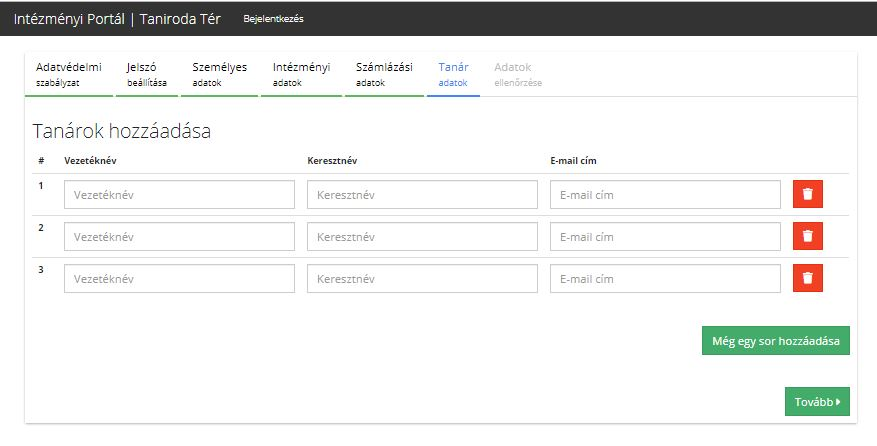The height and width of the screenshot is (446, 877).
Task: Click the E-mail cím field in row 2
Action: pos(665,236)
